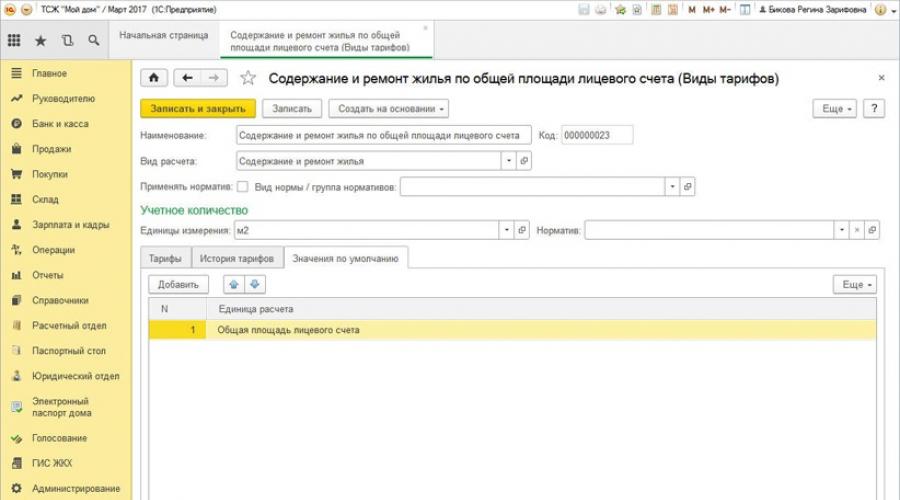
Task: Expand the 'Единицы измерения' dropdown arrow
Action: coord(508,231)
